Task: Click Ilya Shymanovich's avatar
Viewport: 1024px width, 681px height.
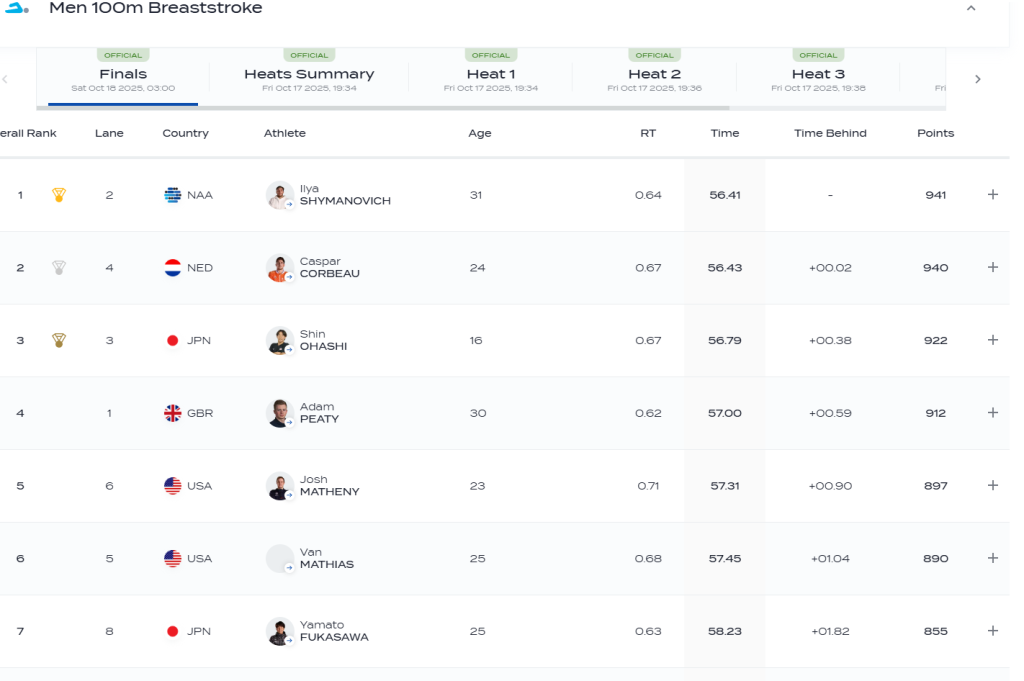Action: (x=279, y=195)
